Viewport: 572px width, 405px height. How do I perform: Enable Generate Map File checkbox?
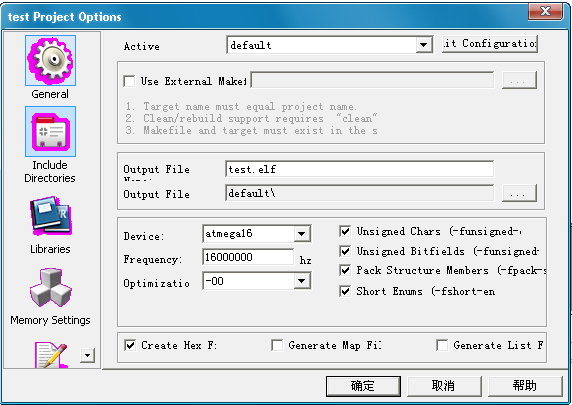point(277,345)
